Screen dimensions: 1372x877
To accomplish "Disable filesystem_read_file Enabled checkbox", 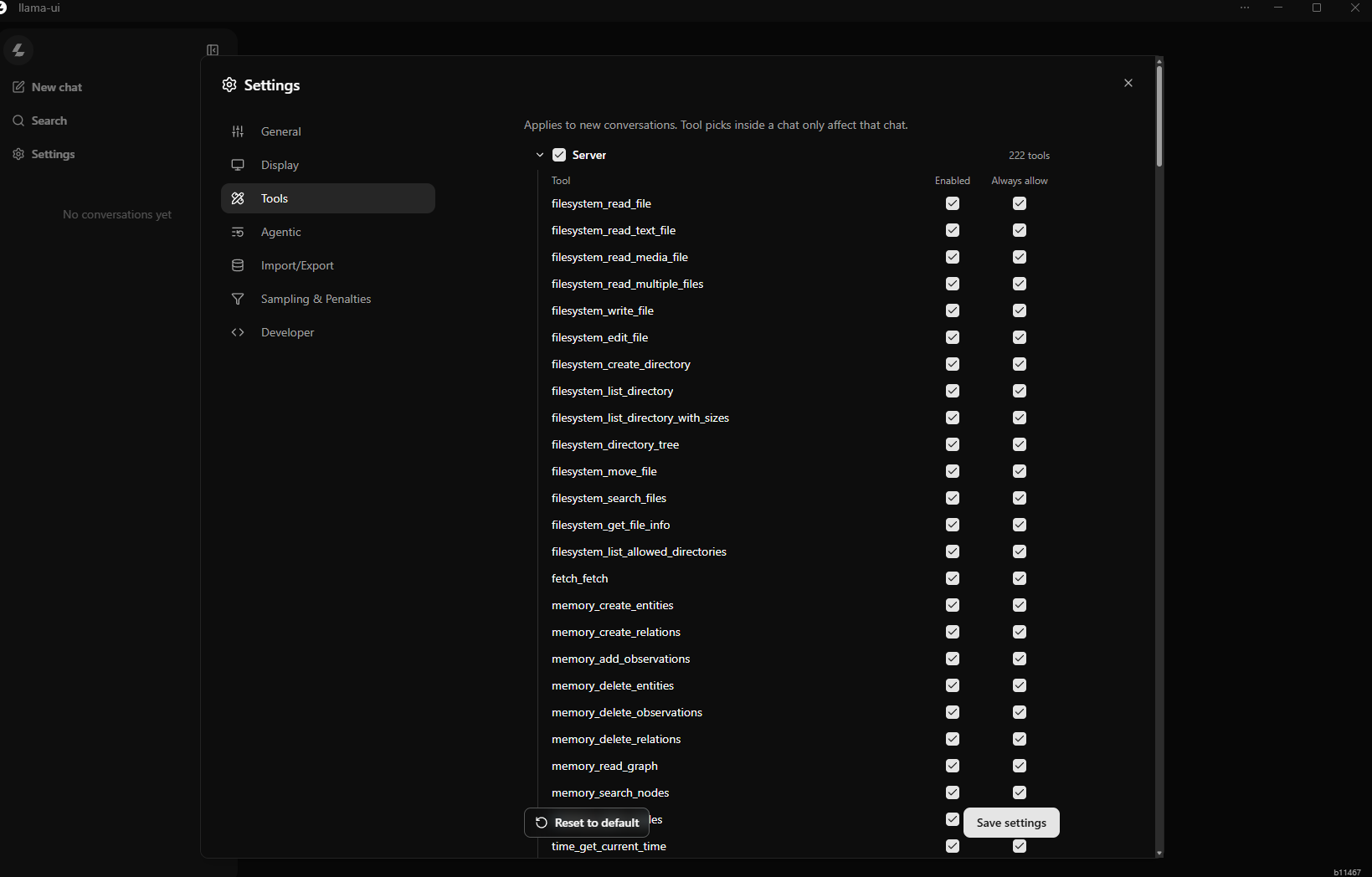I will 953,203.
